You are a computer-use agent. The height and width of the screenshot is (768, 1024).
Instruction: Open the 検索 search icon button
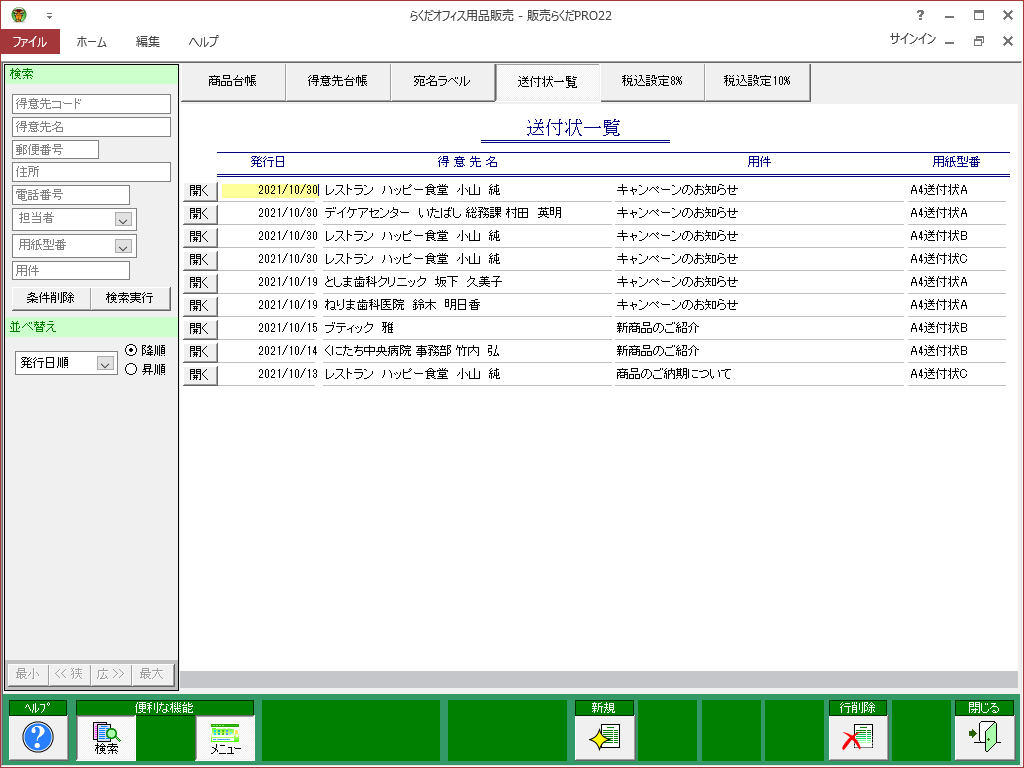pos(106,737)
